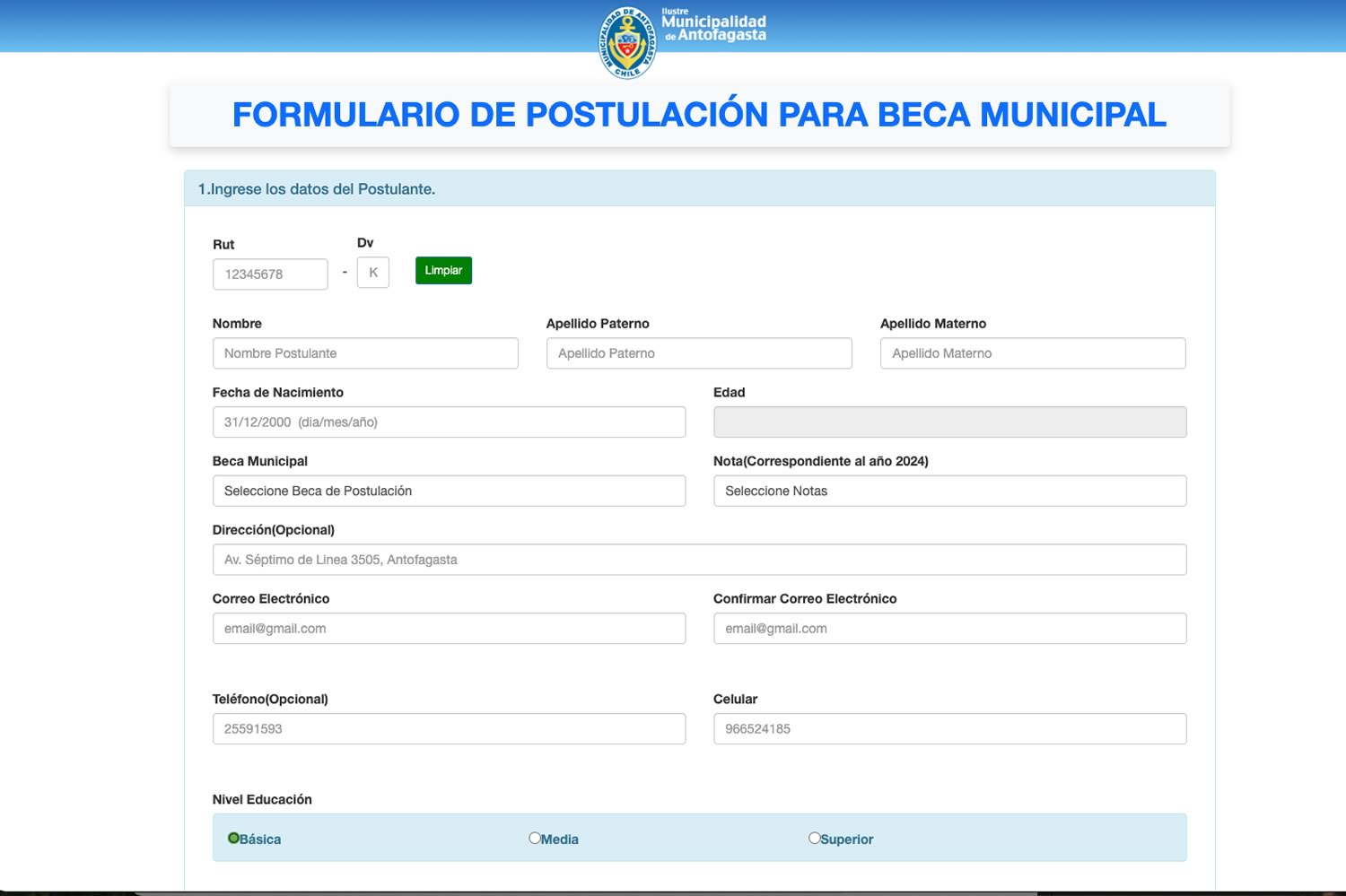
Task: Pick the Superior education level radio
Action: click(x=814, y=838)
